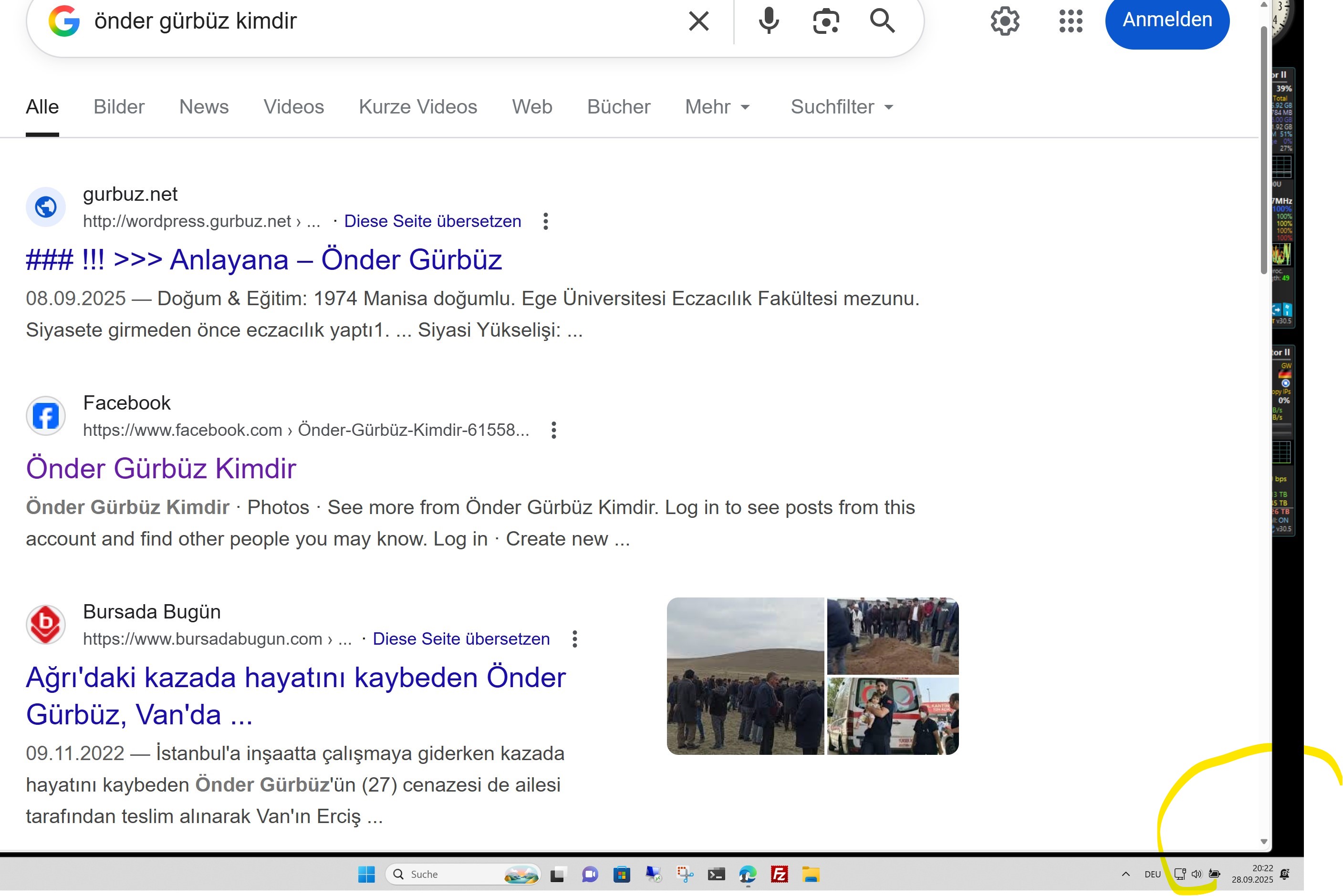The width and height of the screenshot is (1343, 896).
Task: Clear the search query with X icon
Action: pos(698,21)
